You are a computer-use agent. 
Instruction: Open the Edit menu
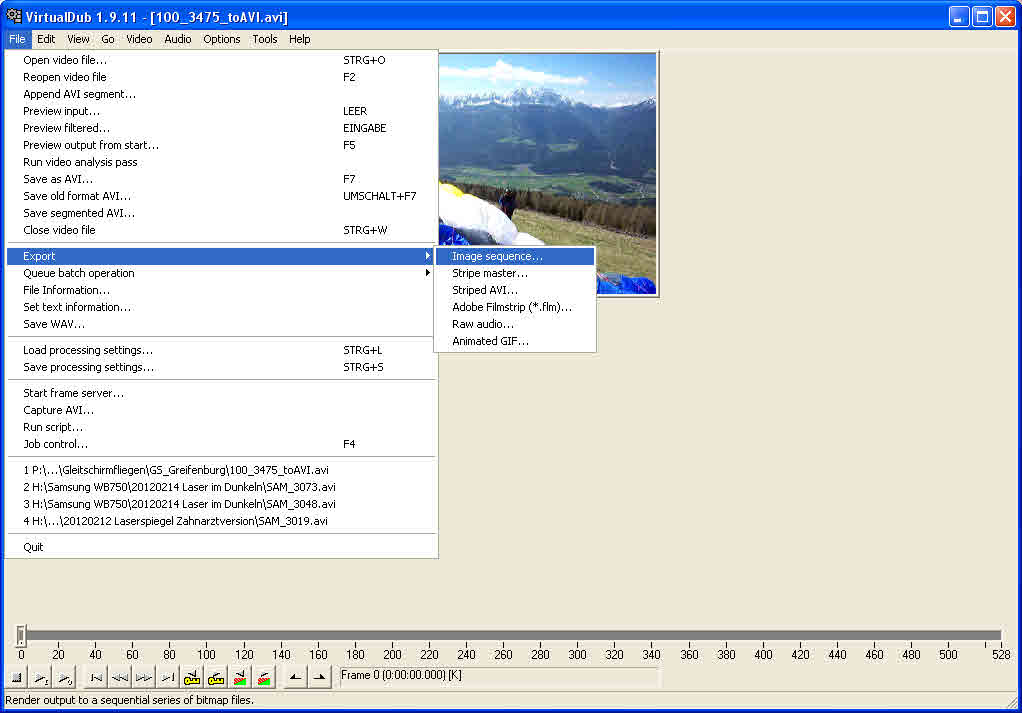(46, 39)
